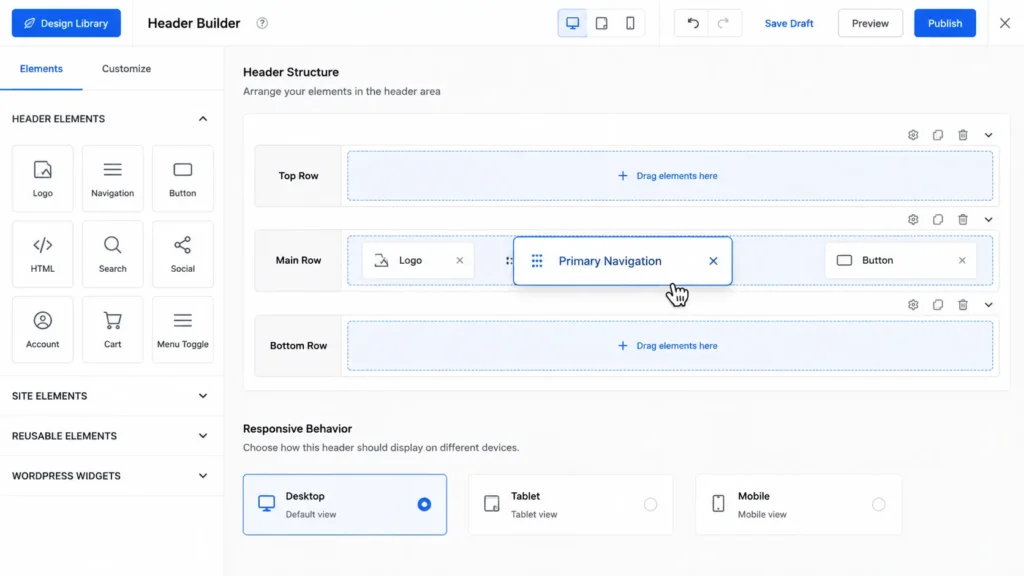Undo the last change

(693, 23)
